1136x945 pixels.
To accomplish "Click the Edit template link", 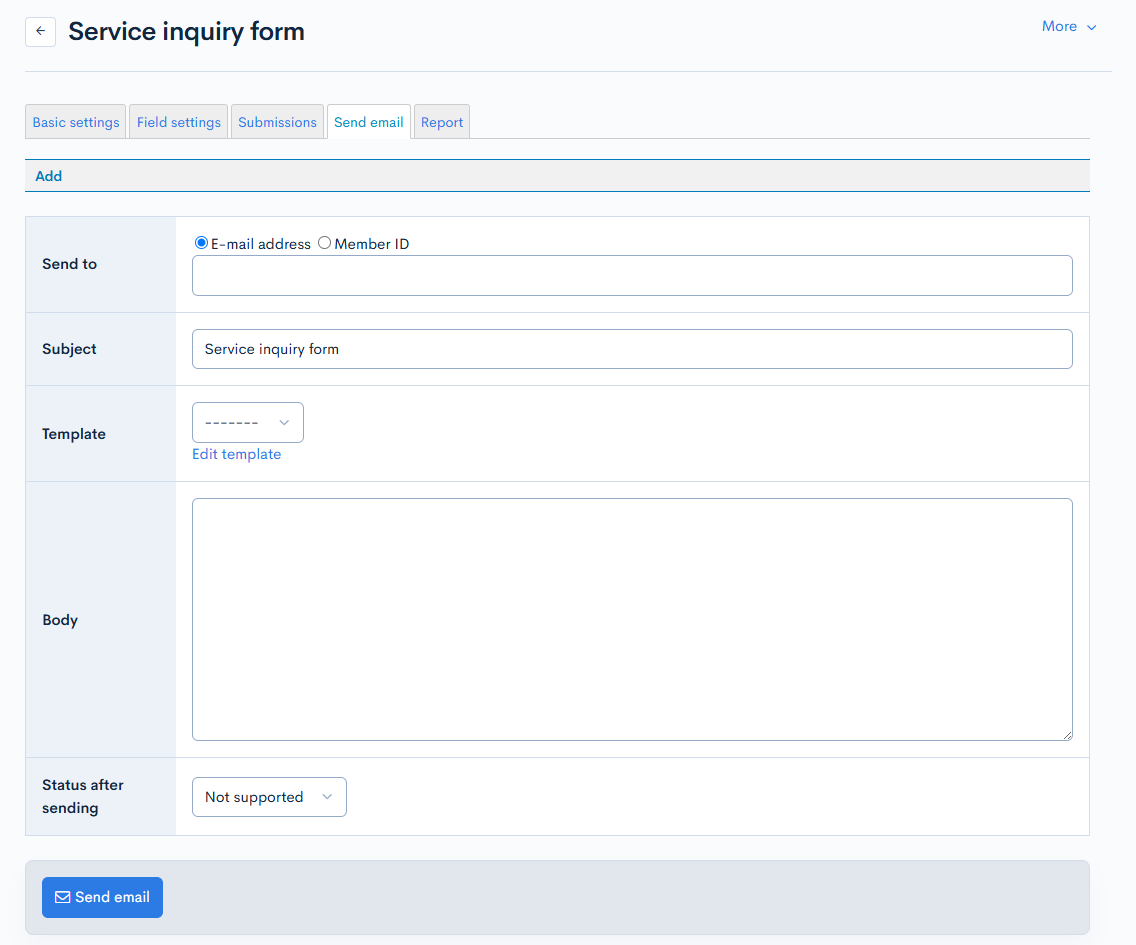I will 236,454.
